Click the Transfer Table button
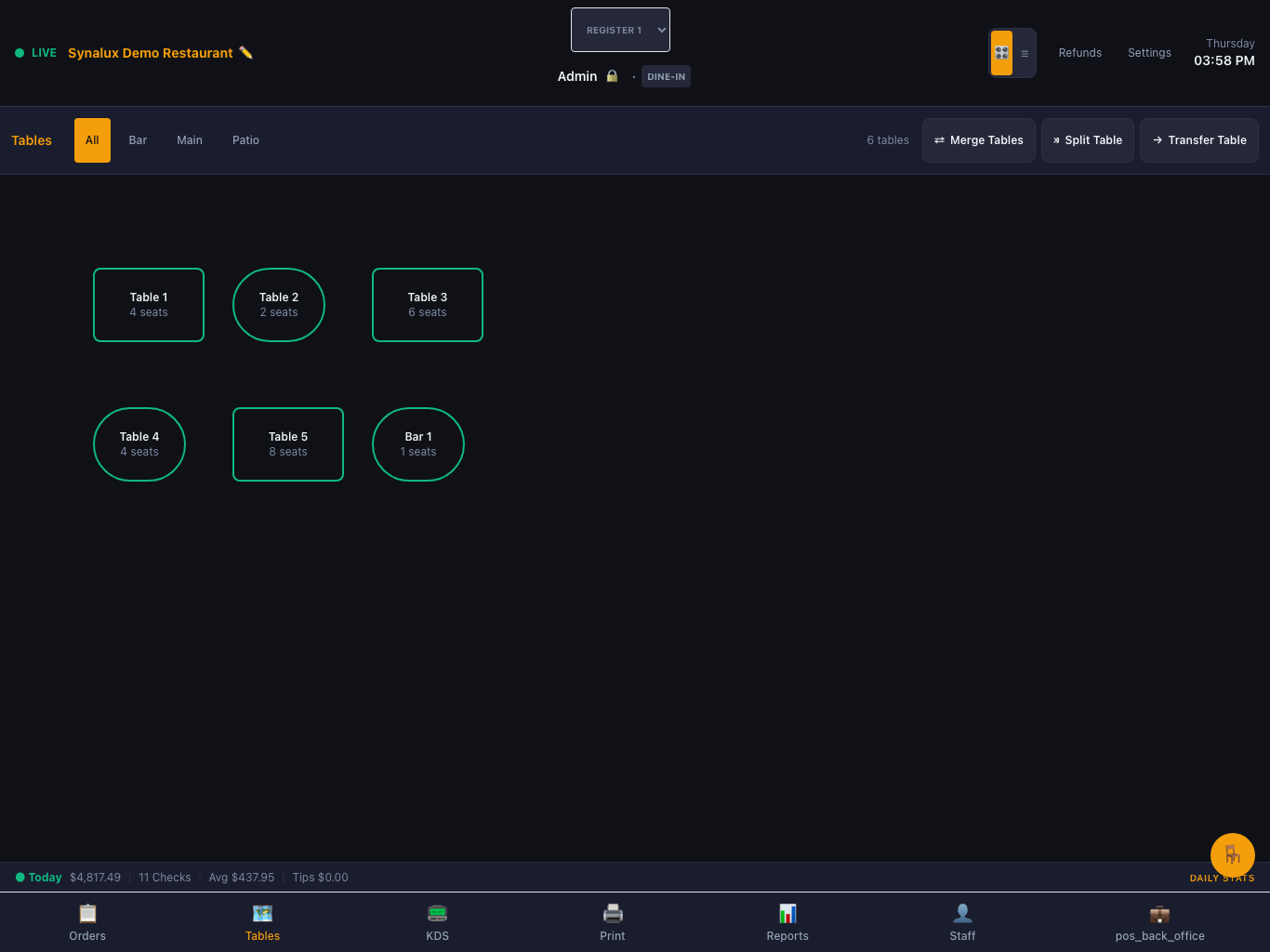This screenshot has height=952, width=1270. click(x=1199, y=140)
